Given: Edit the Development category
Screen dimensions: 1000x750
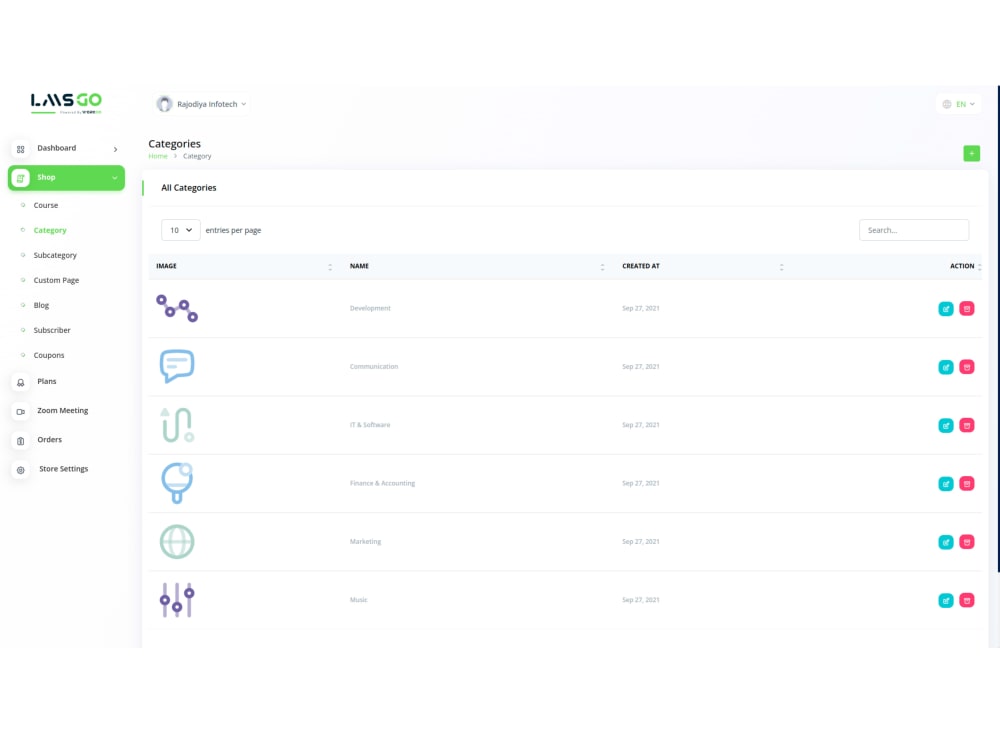Looking at the screenshot, I should pyautogui.click(x=946, y=308).
